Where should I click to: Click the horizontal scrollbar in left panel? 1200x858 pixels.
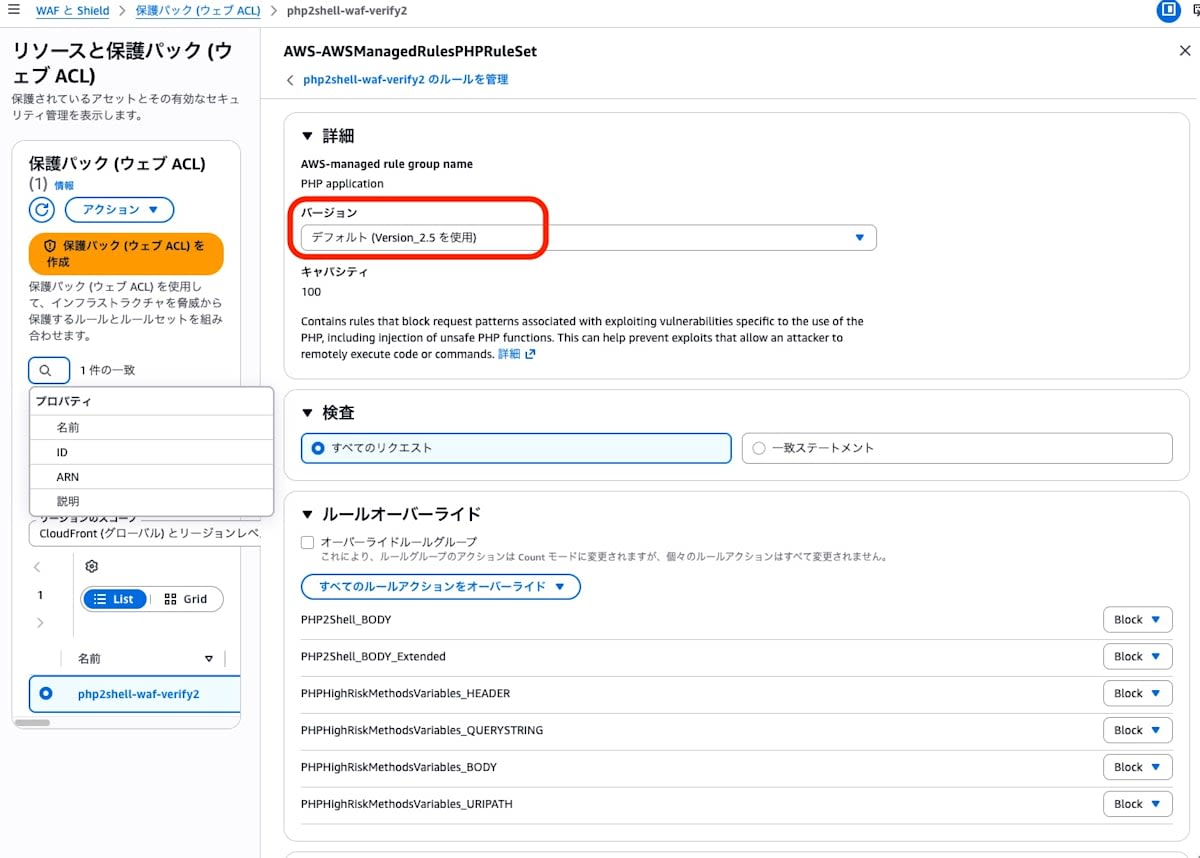33,722
